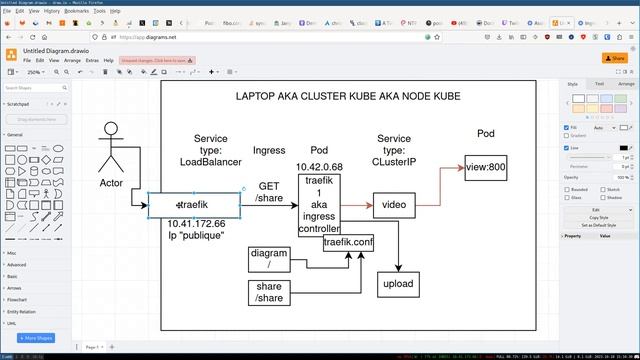Collapse the General shapes section
This screenshot has height=360, width=640.
click(x=14, y=135)
